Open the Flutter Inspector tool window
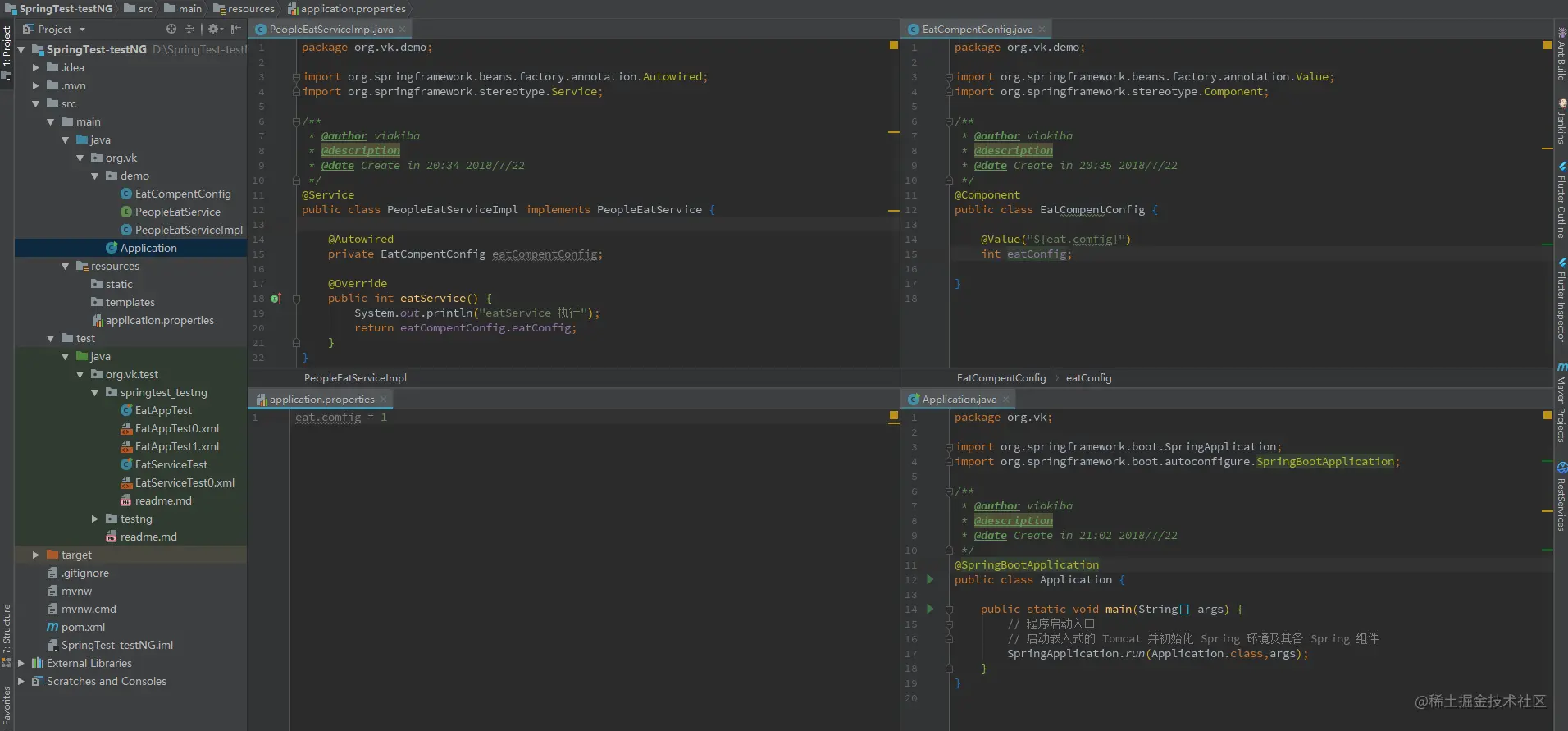 tap(1561, 299)
